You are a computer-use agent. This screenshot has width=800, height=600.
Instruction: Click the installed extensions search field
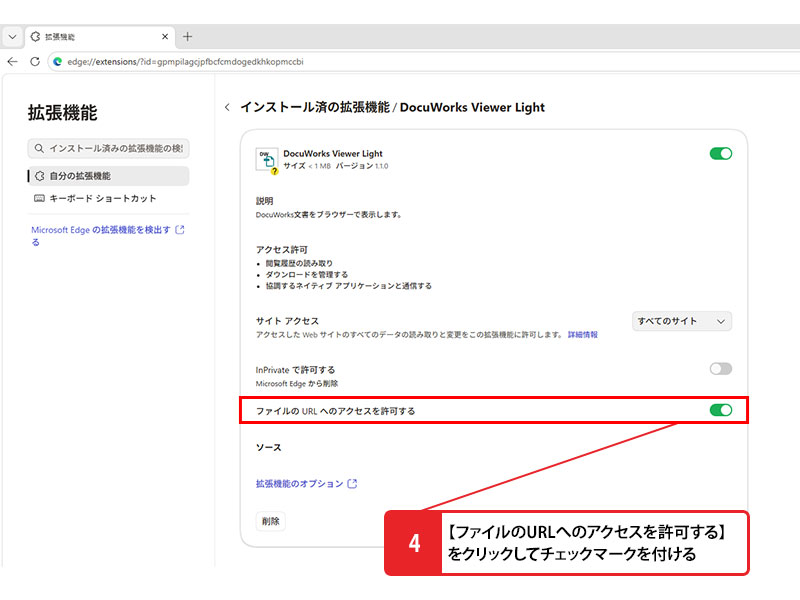coord(108,148)
